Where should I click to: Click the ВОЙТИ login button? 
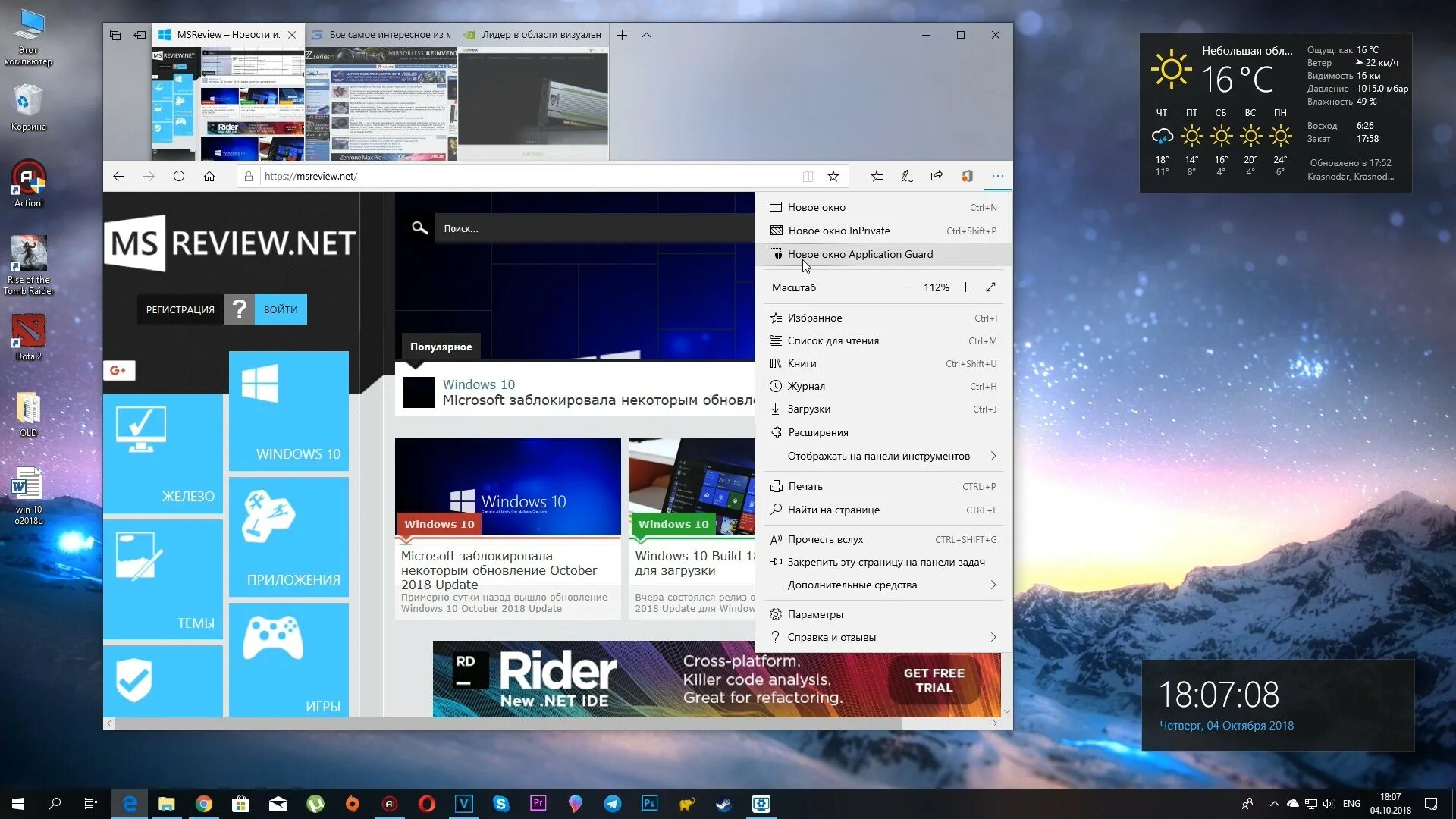[x=281, y=309]
